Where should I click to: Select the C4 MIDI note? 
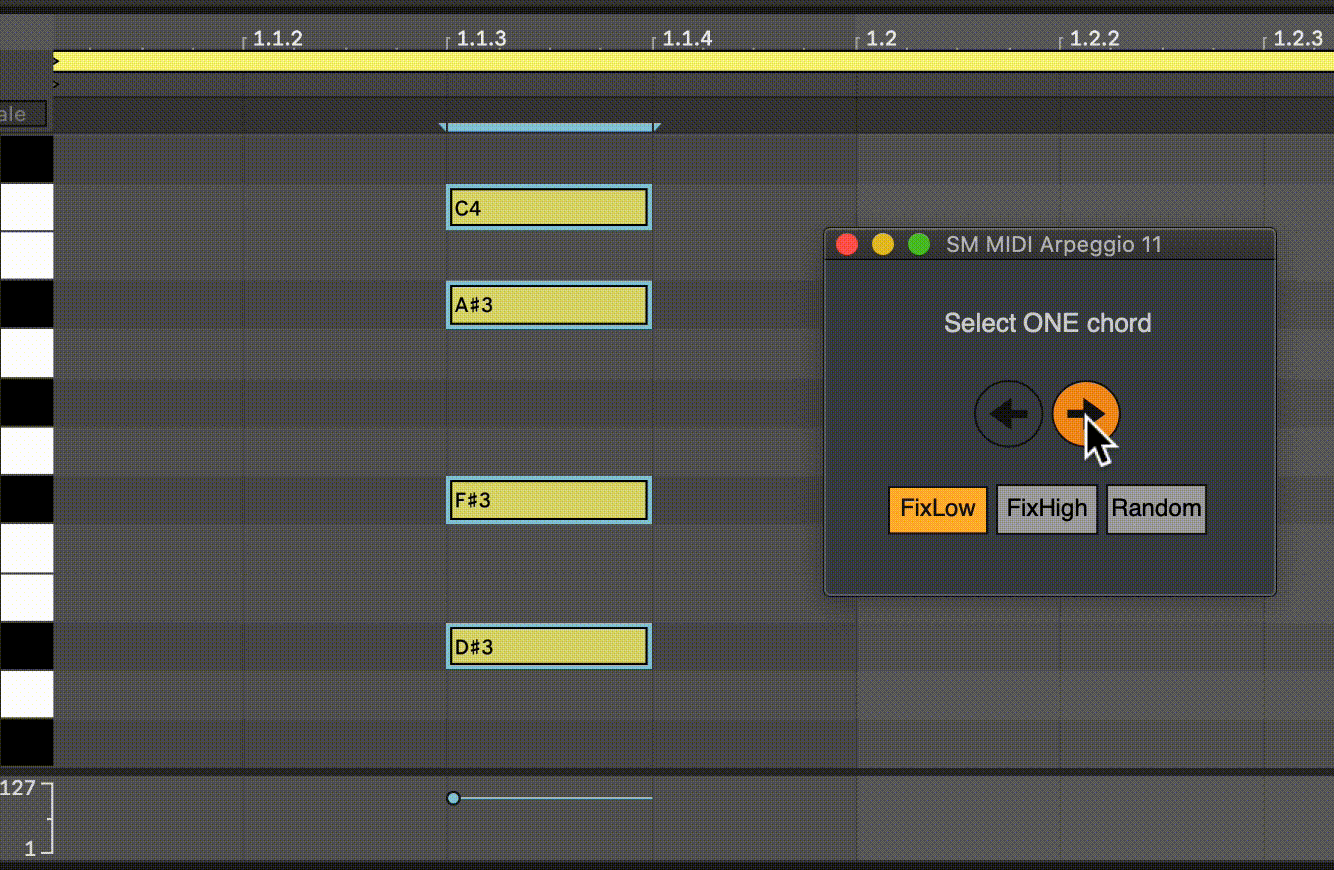tap(548, 208)
